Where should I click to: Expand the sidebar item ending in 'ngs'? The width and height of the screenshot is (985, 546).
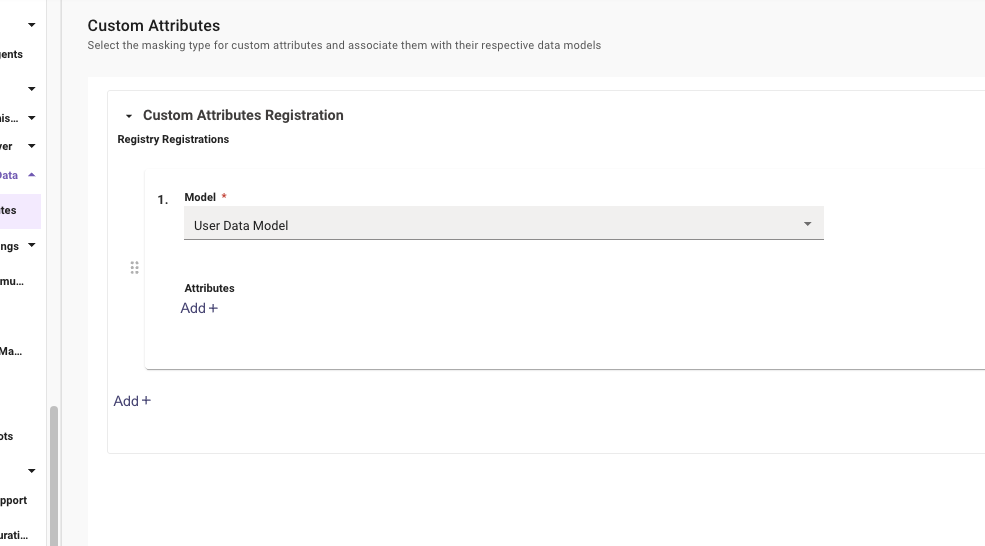[x=31, y=245]
